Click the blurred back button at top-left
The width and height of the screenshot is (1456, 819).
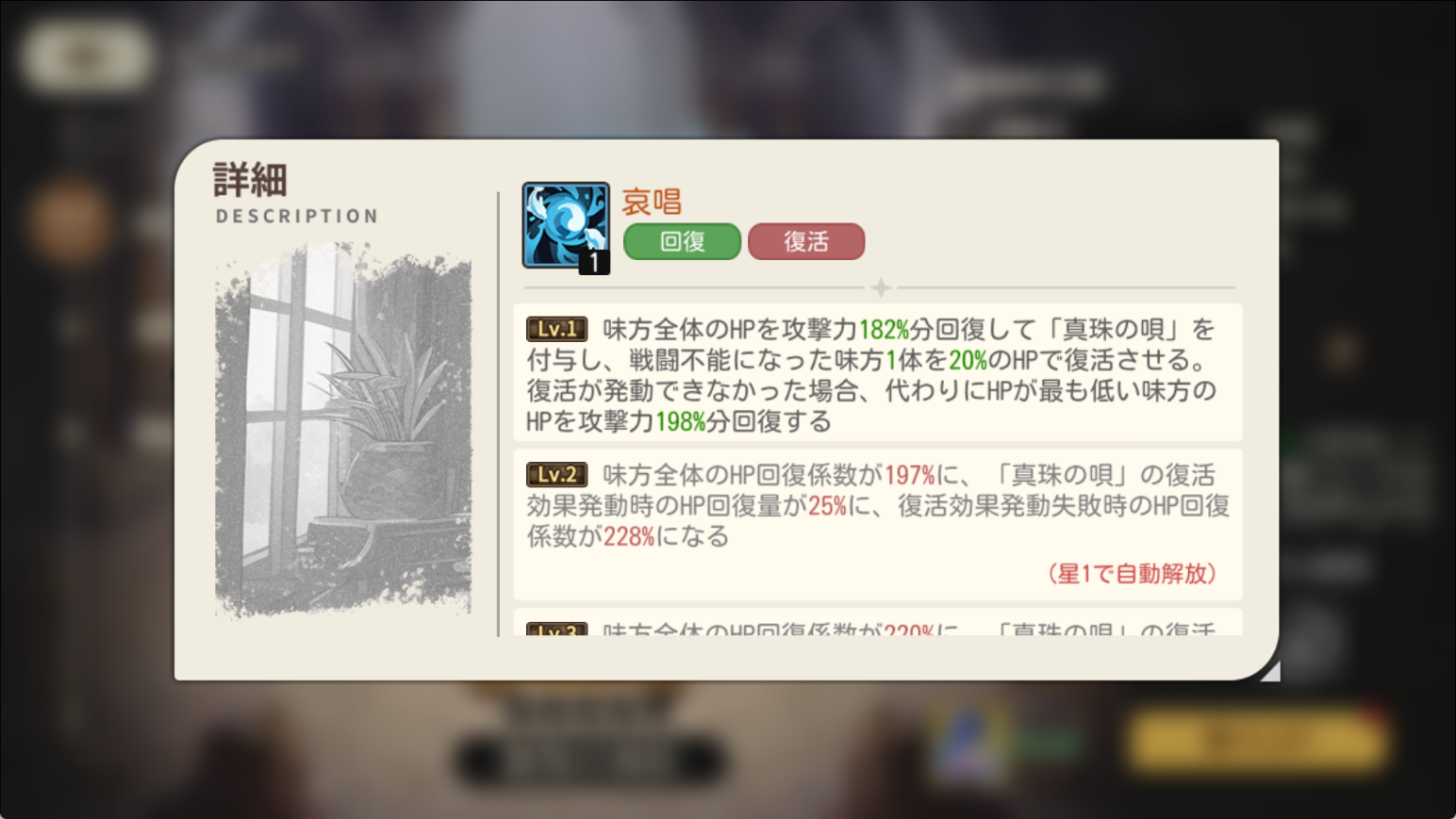[x=87, y=57]
